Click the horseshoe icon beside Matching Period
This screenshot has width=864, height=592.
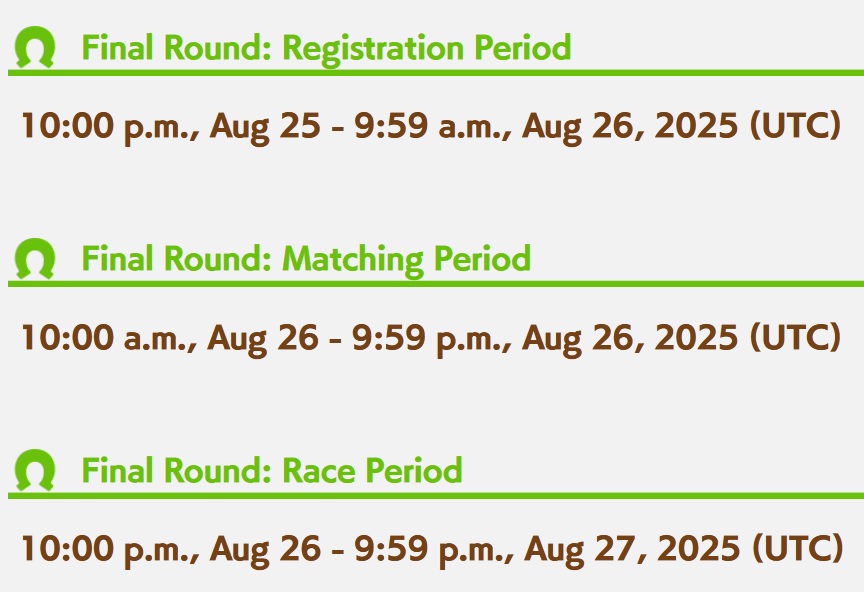click(x=35, y=259)
